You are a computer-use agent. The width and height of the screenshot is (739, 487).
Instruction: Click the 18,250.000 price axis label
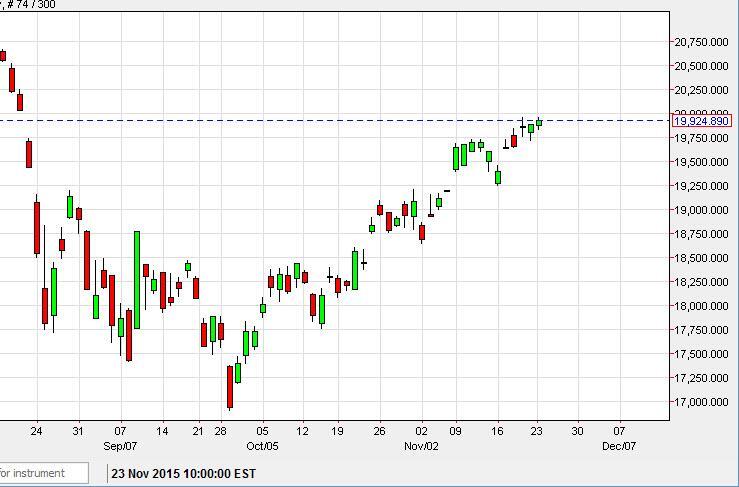pyautogui.click(x=700, y=282)
